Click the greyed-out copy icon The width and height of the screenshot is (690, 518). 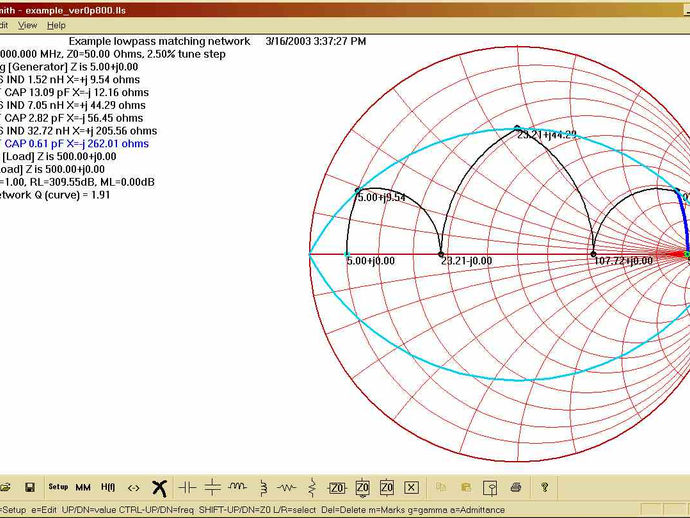440,487
